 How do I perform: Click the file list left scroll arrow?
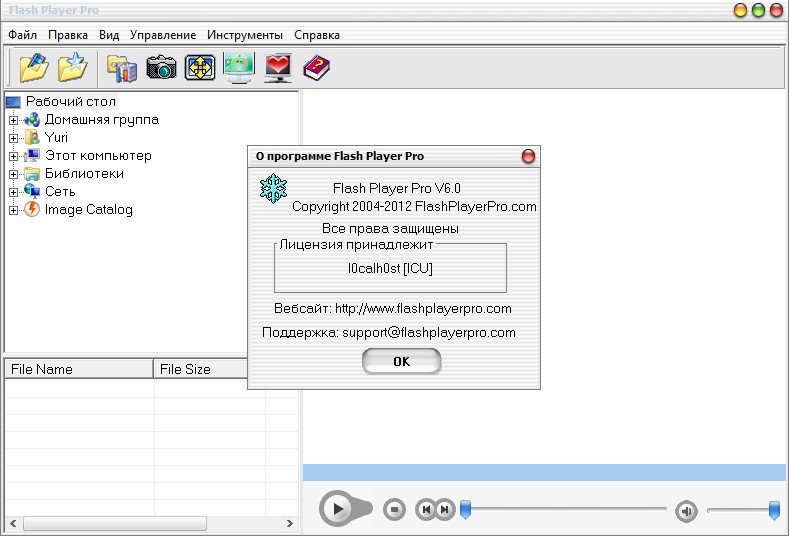point(13,523)
